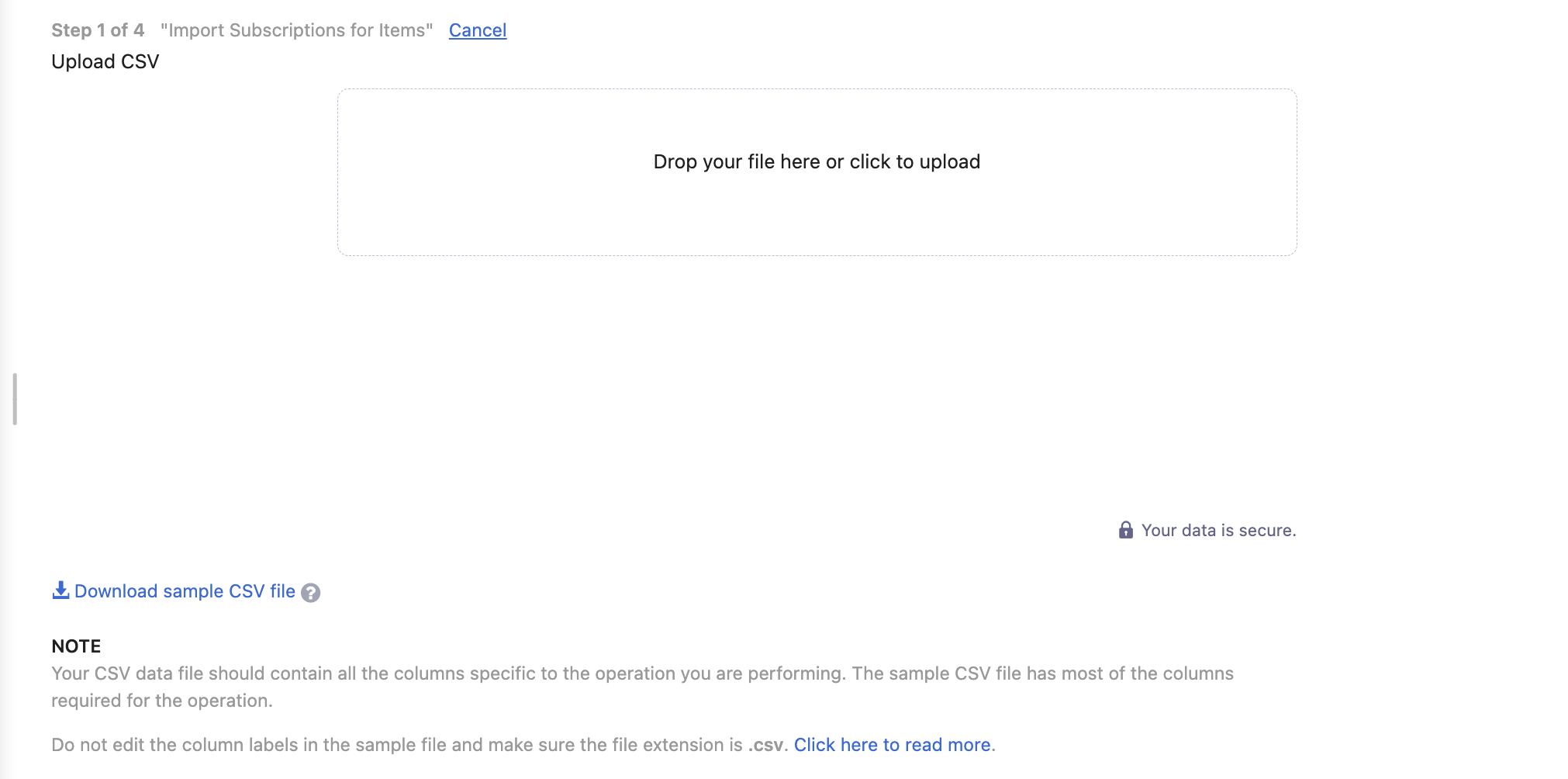Click 'Your data is secure.' text

tap(1218, 530)
